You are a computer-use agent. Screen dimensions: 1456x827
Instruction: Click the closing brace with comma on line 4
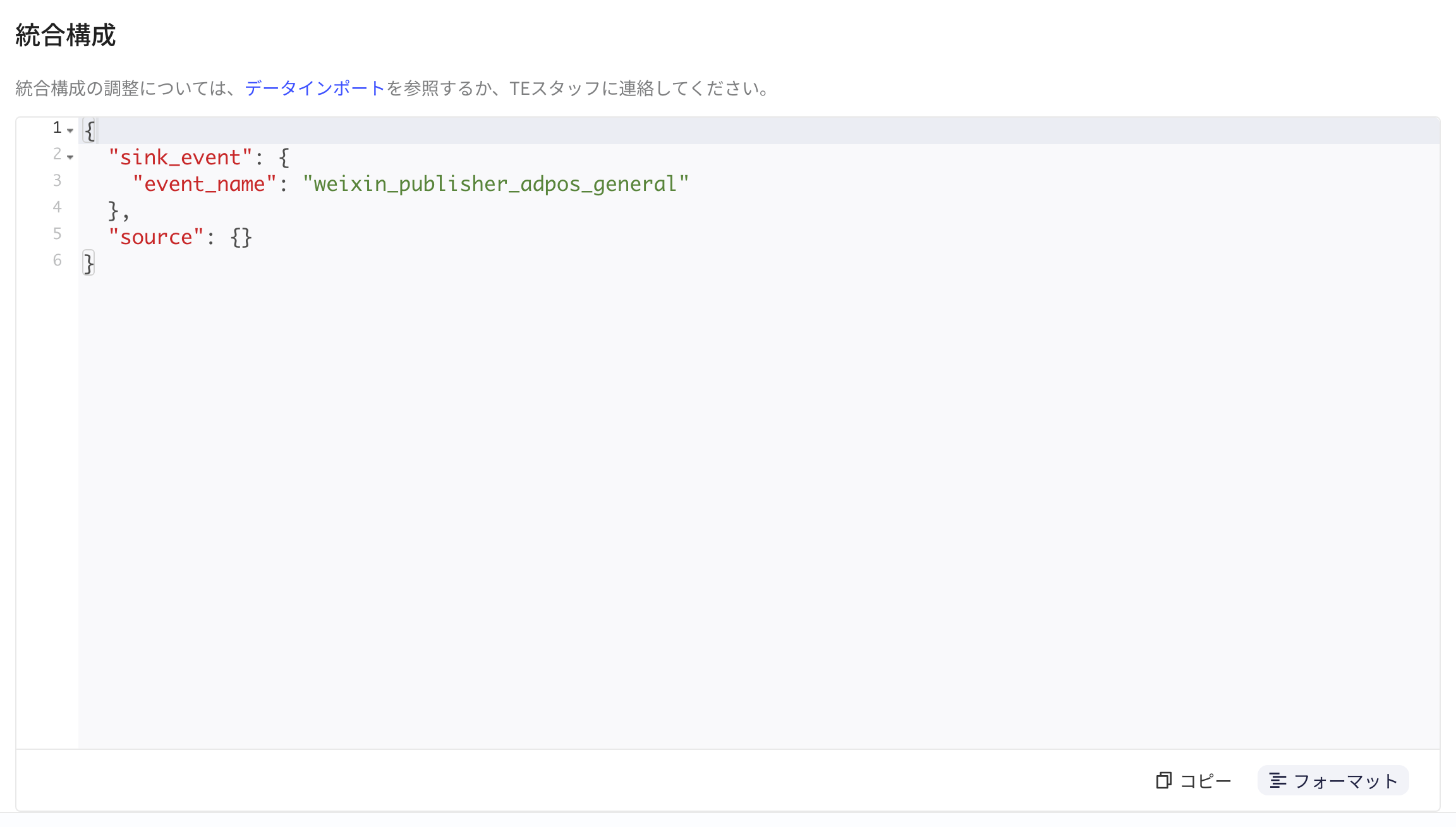[119, 211]
